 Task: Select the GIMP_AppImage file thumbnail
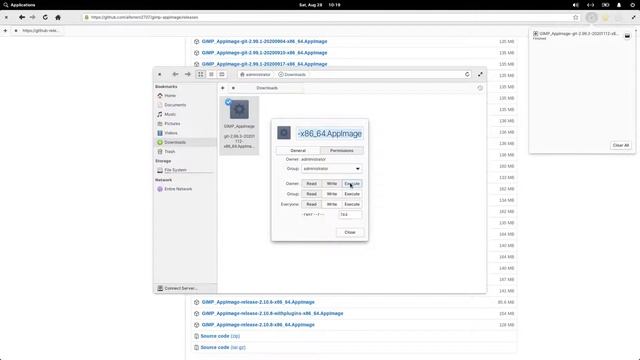tap(239, 110)
